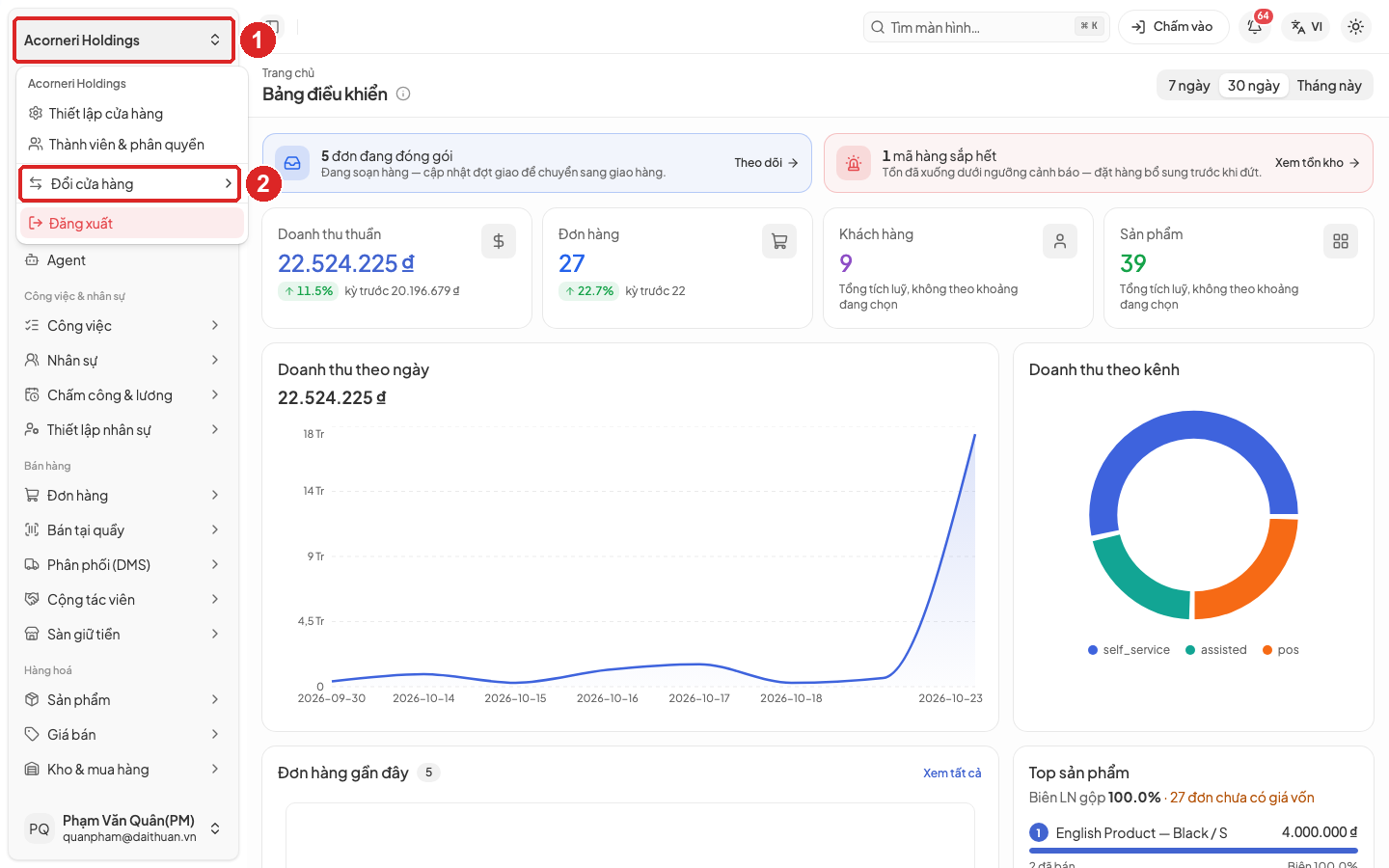The image size is (1389, 868).
Task: Switch range to Tháng này
Action: click(1329, 86)
